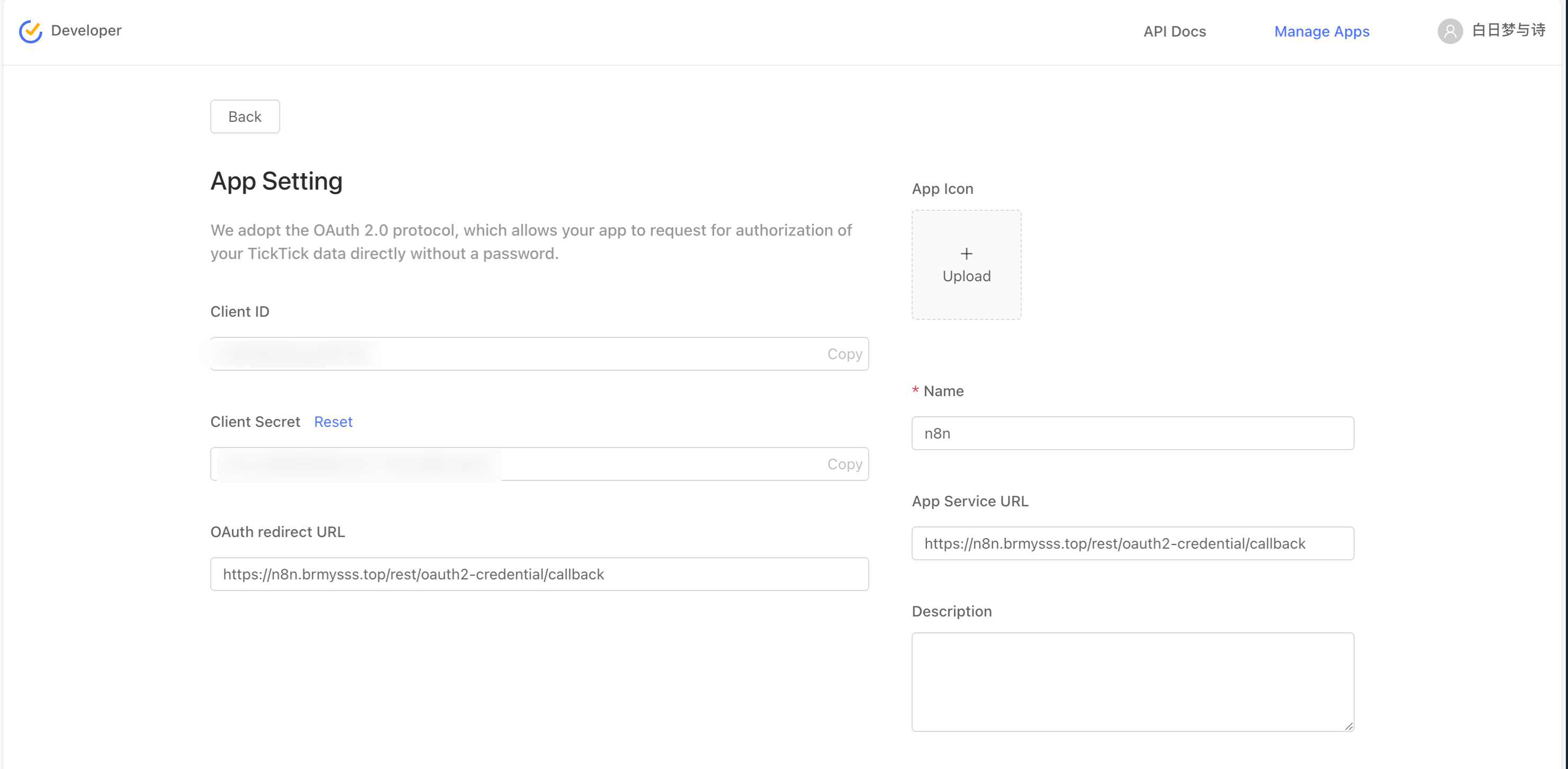The height and width of the screenshot is (769, 1568).
Task: Click the Reset link for Client Secret
Action: click(x=333, y=422)
